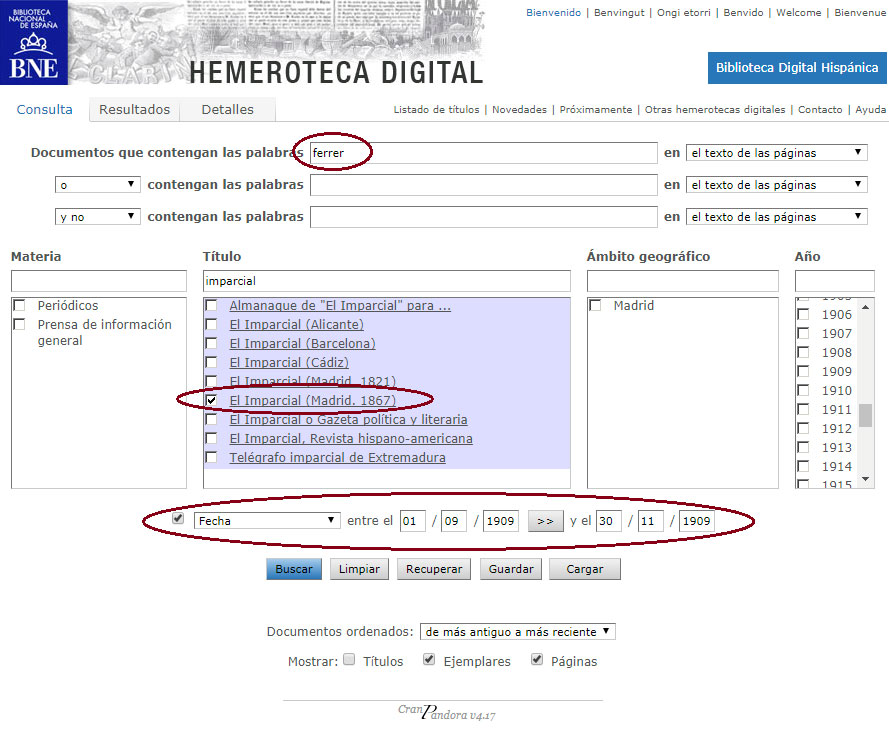This screenshot has height=733, width=889.
Task: Focus the 'o' operator words field
Action: 484,185
